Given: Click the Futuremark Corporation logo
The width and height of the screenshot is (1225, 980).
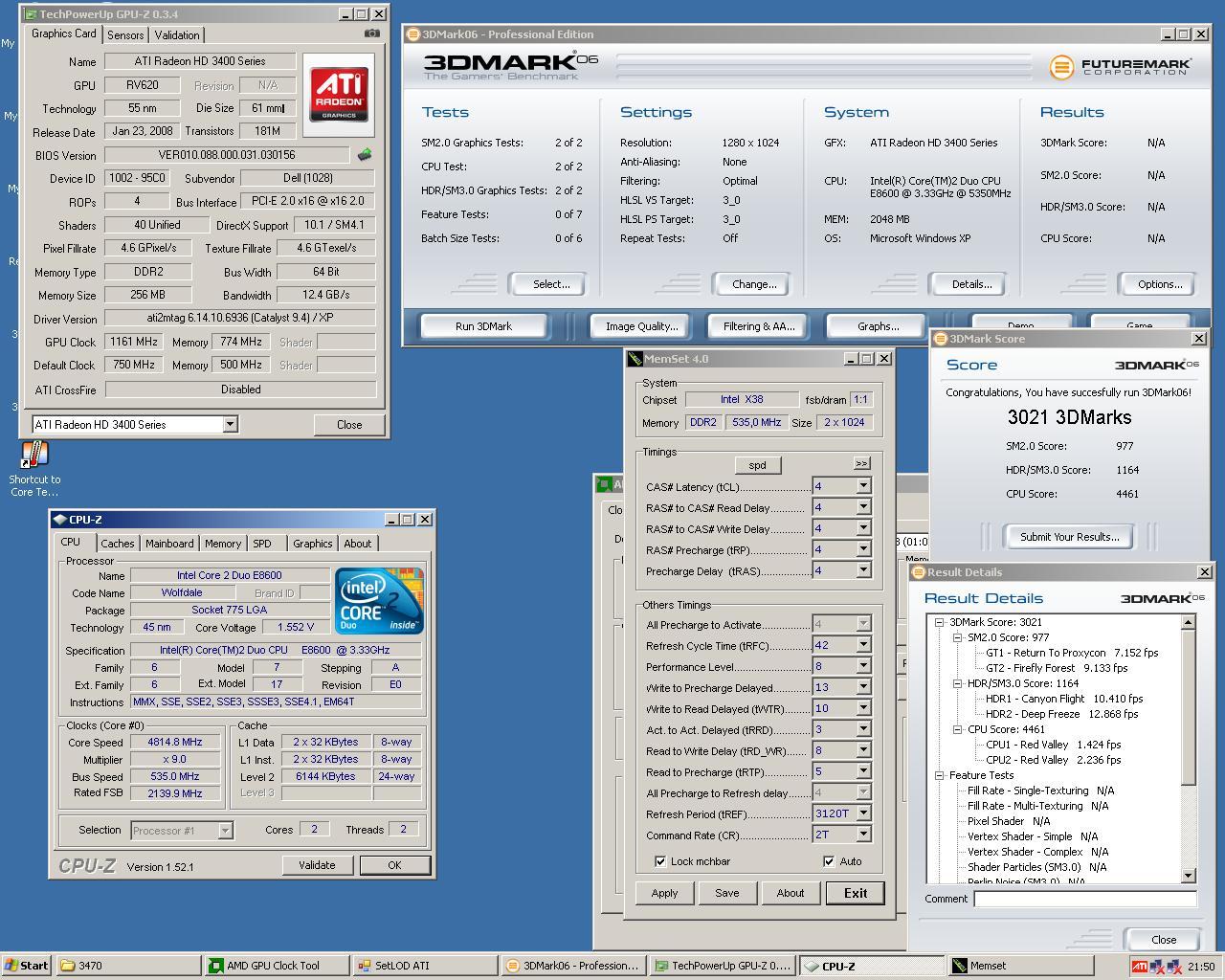Looking at the screenshot, I should pos(1120,67).
